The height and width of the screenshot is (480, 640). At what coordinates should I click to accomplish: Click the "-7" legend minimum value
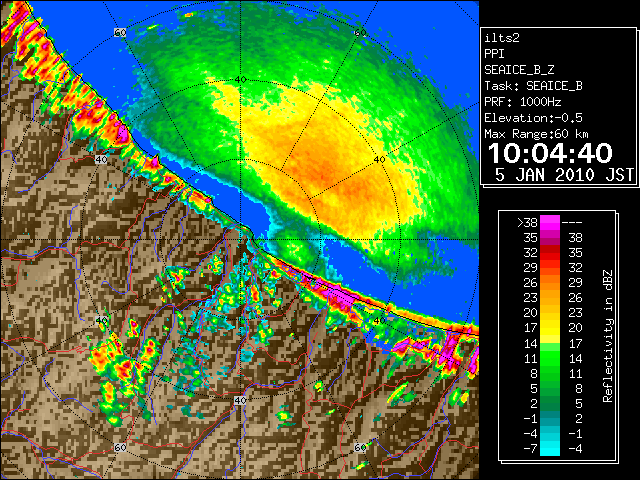coord(531,449)
